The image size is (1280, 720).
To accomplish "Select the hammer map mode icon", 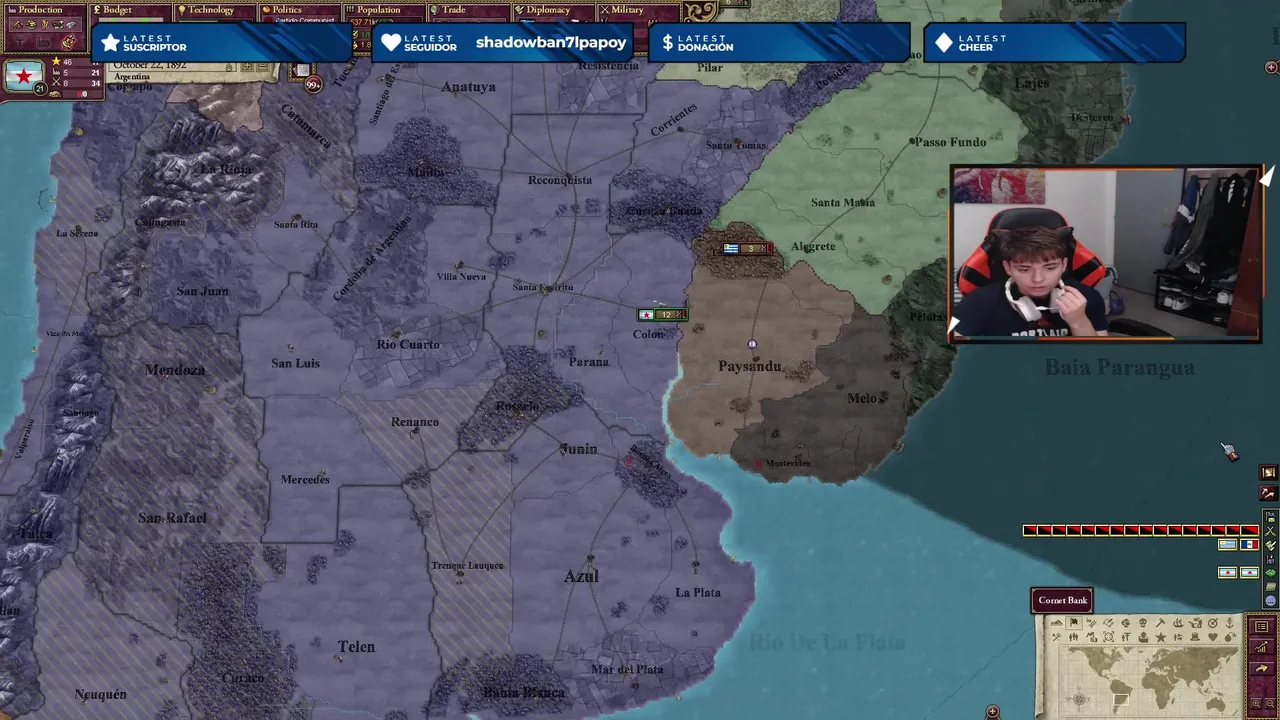I will pos(1160,623).
